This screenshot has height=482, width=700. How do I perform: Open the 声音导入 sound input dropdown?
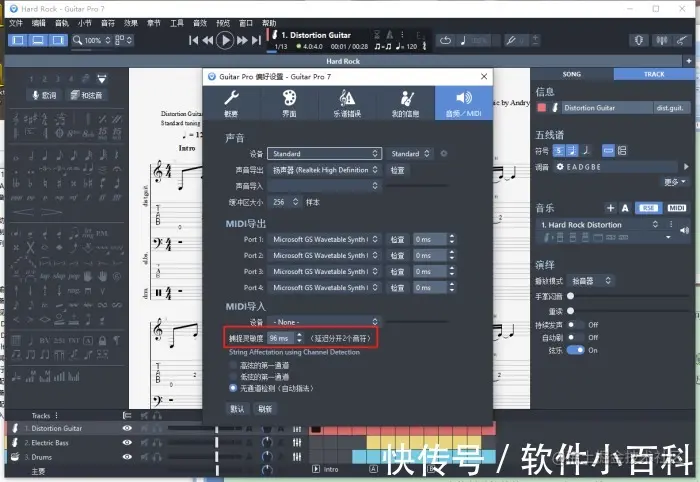coord(325,186)
